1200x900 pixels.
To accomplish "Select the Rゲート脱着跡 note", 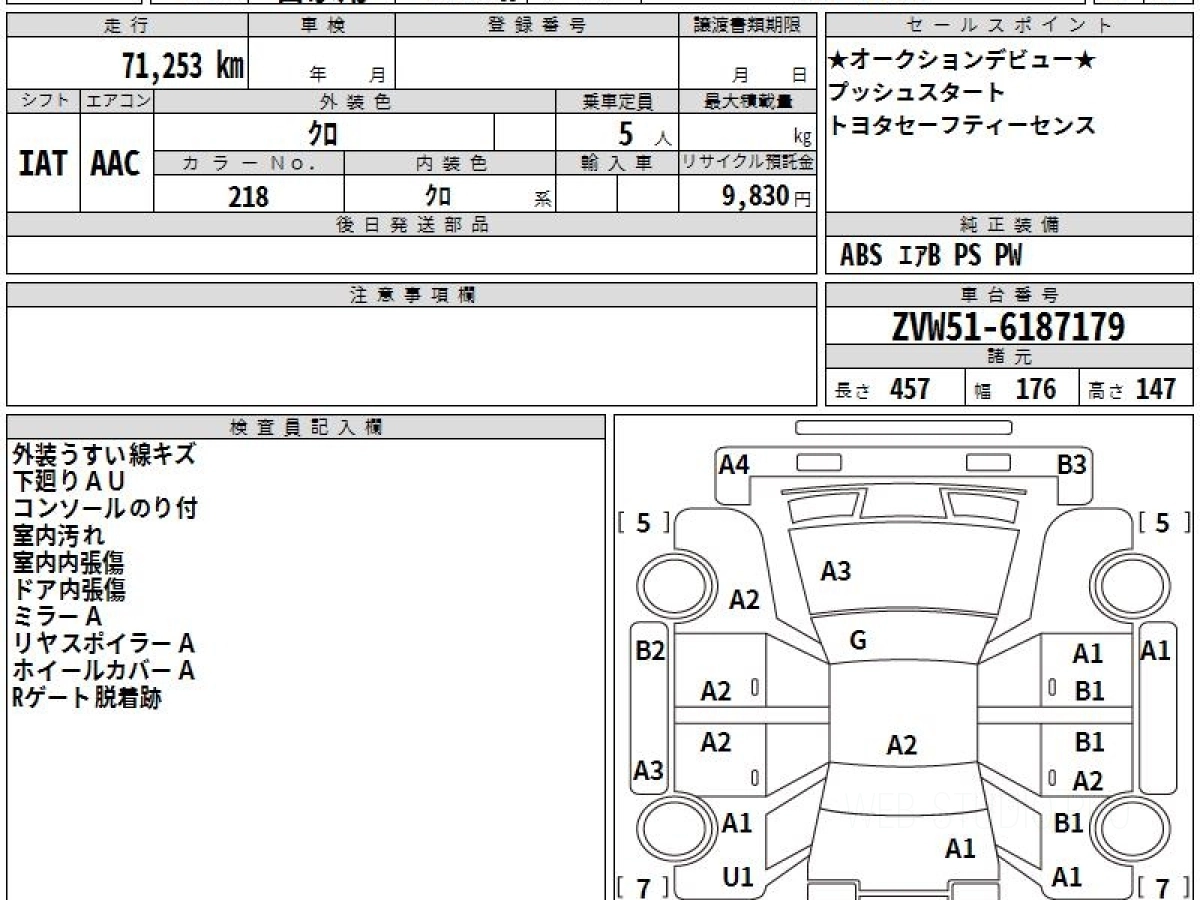I will [87, 697].
